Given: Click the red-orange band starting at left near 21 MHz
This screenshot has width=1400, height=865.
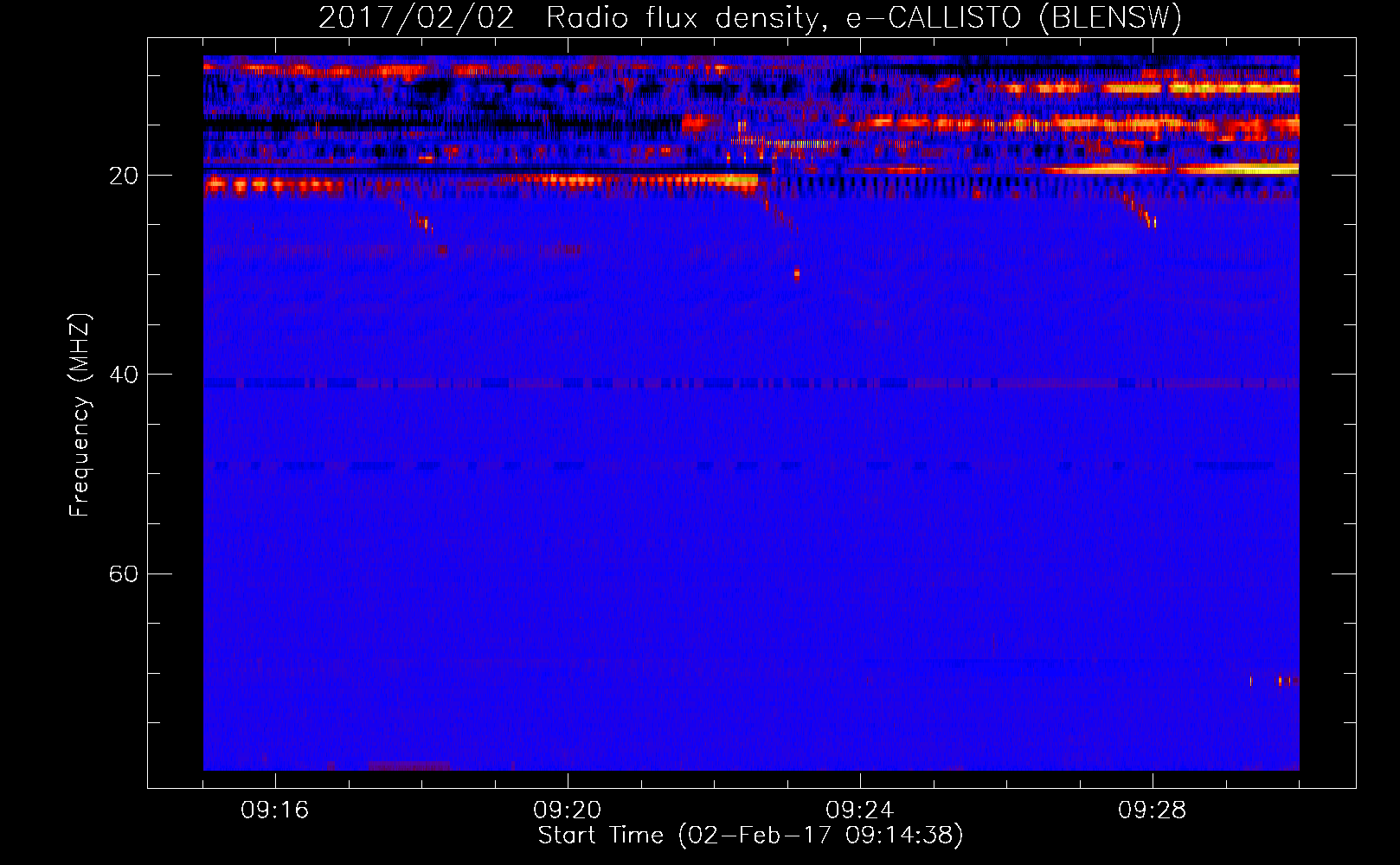Looking at the screenshot, I should click(480, 183).
